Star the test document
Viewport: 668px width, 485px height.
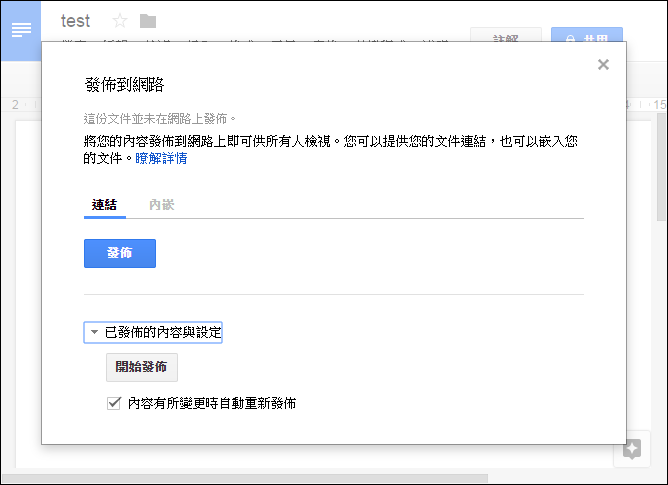point(120,20)
